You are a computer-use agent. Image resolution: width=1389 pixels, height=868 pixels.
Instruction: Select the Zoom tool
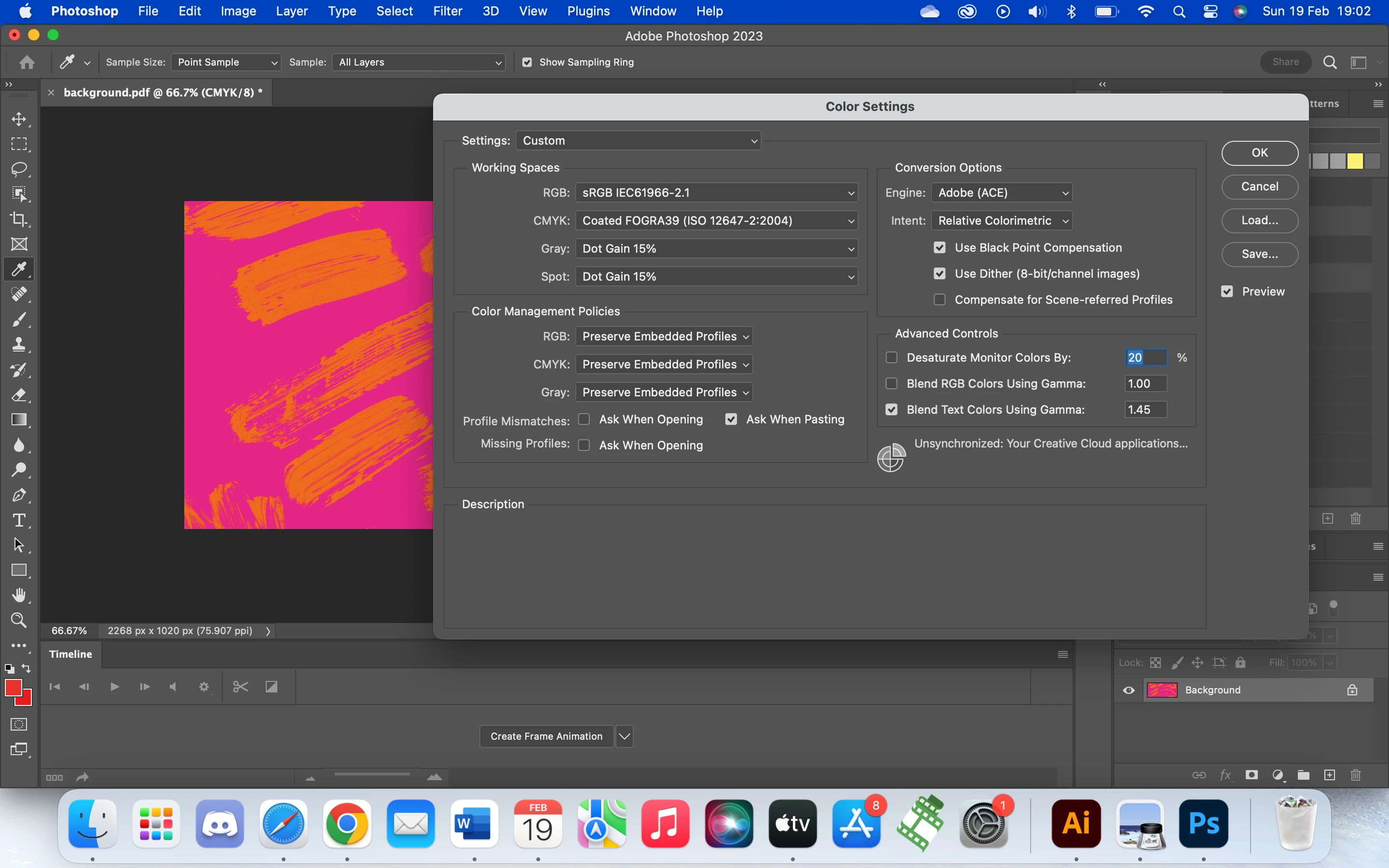click(x=19, y=620)
